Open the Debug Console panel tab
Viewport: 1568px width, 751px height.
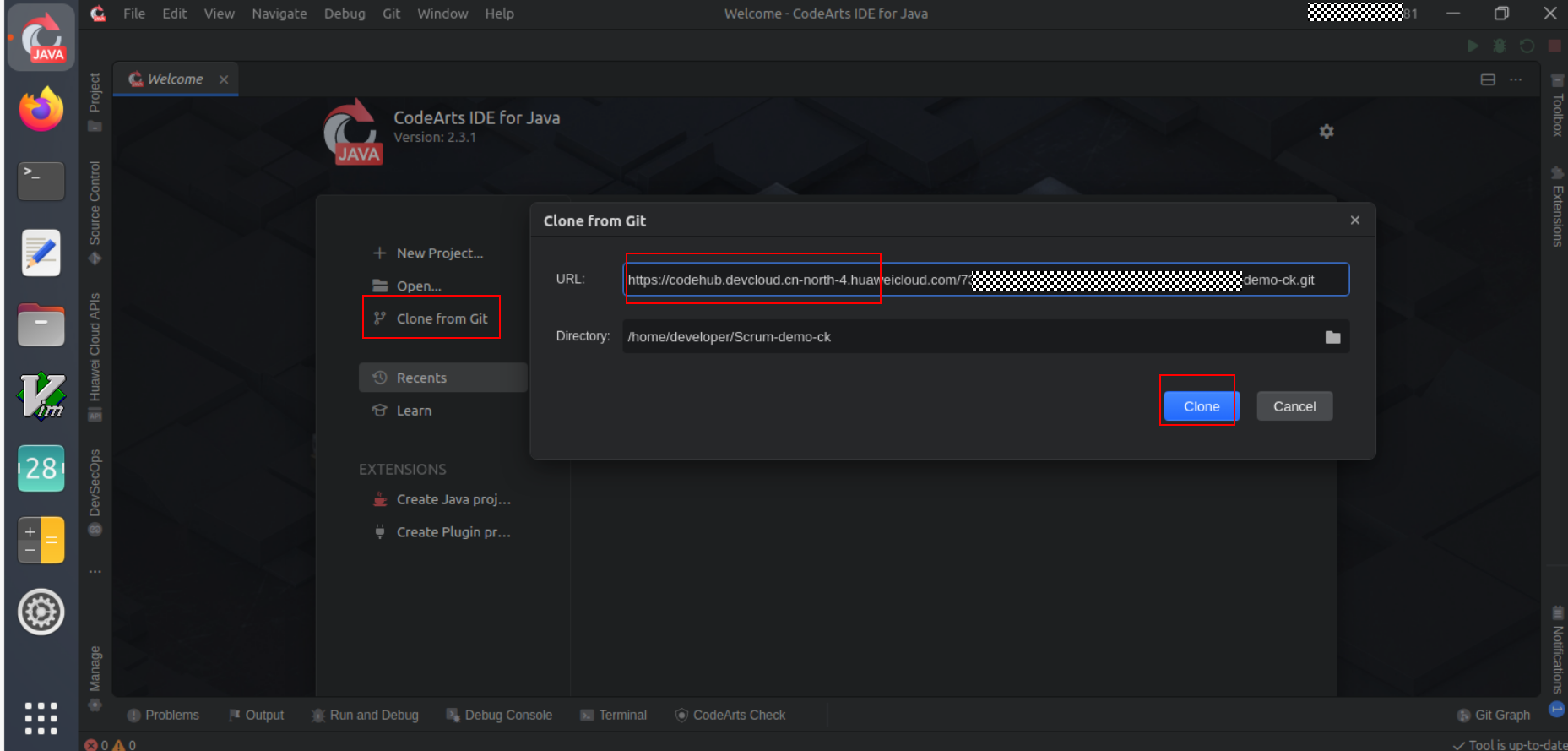tap(499, 715)
